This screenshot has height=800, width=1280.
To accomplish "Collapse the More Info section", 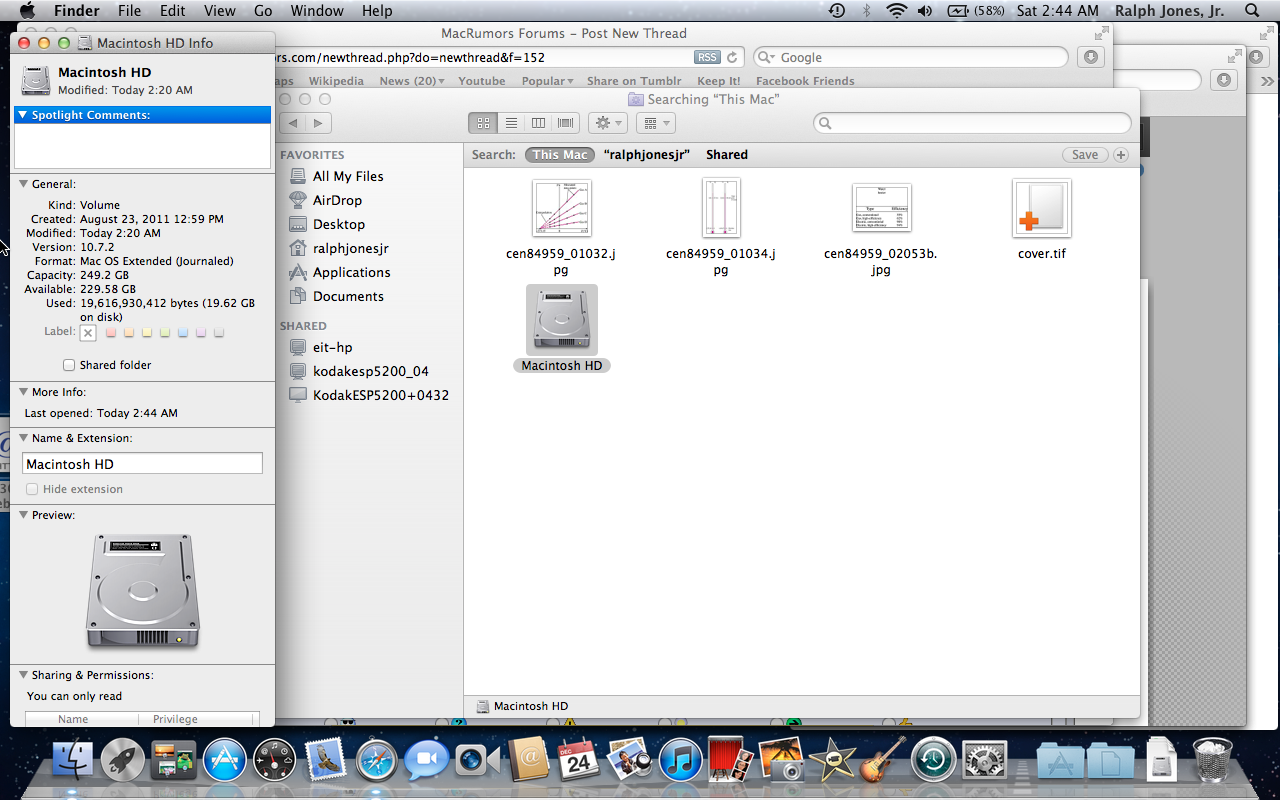I will 23,392.
